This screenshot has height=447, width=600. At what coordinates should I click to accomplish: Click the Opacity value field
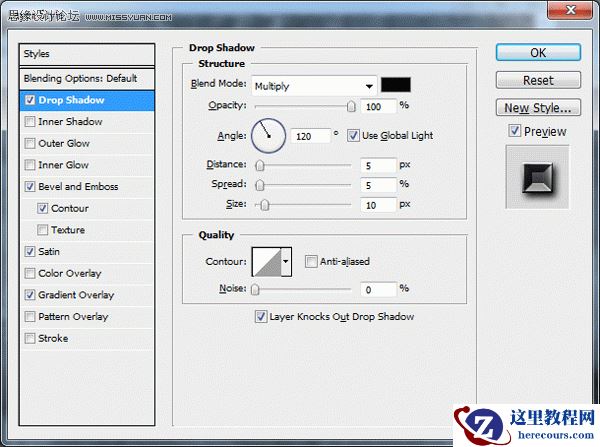click(378, 106)
